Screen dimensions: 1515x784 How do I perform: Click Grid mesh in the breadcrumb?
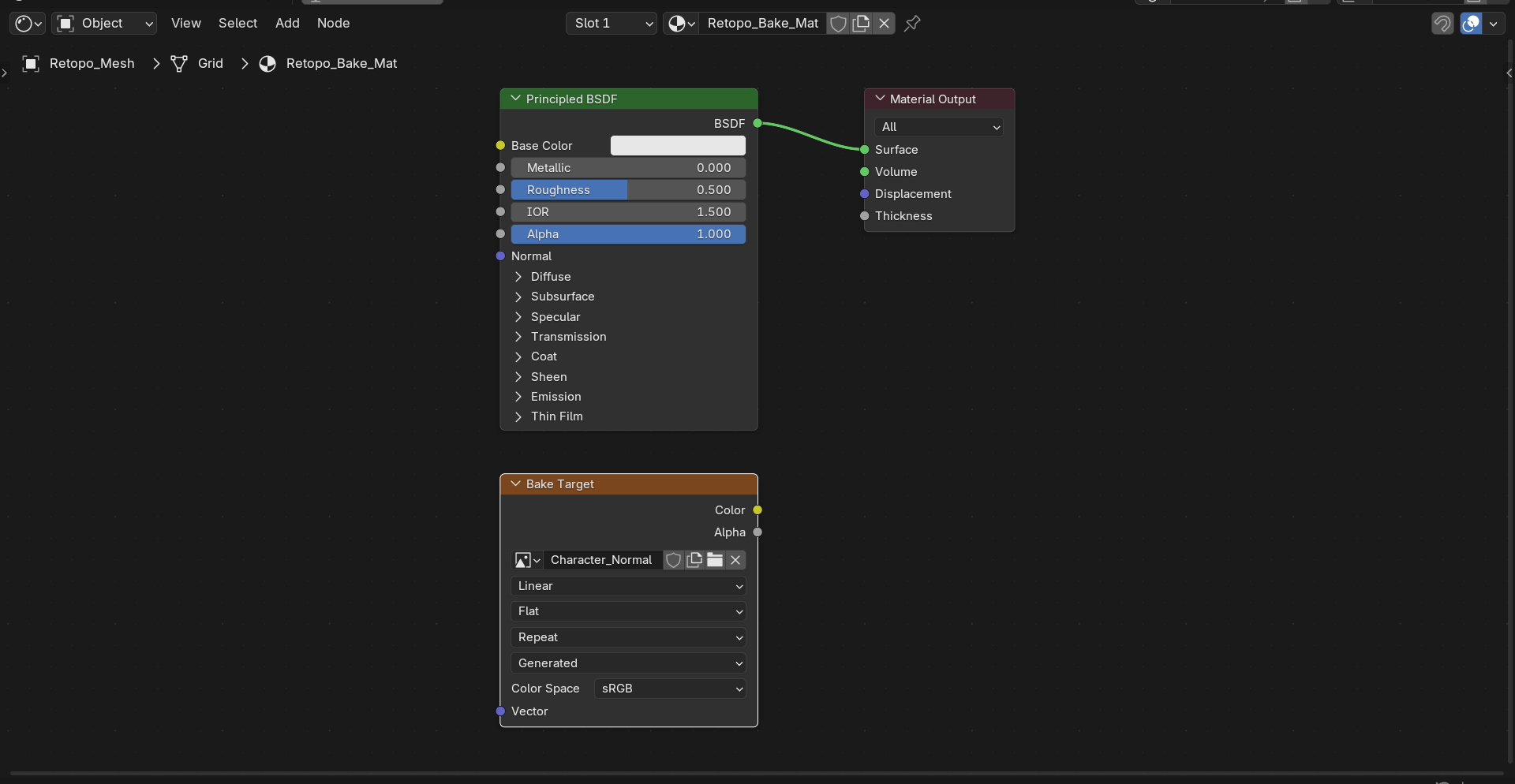(211, 64)
